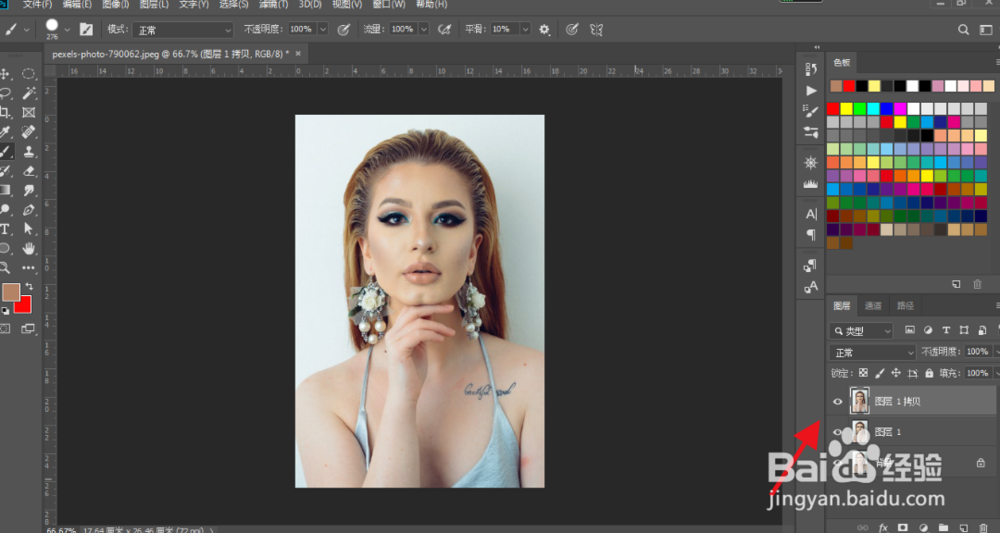Open symmetry paint butterfly icon
The height and width of the screenshot is (533, 1000).
pos(596,29)
